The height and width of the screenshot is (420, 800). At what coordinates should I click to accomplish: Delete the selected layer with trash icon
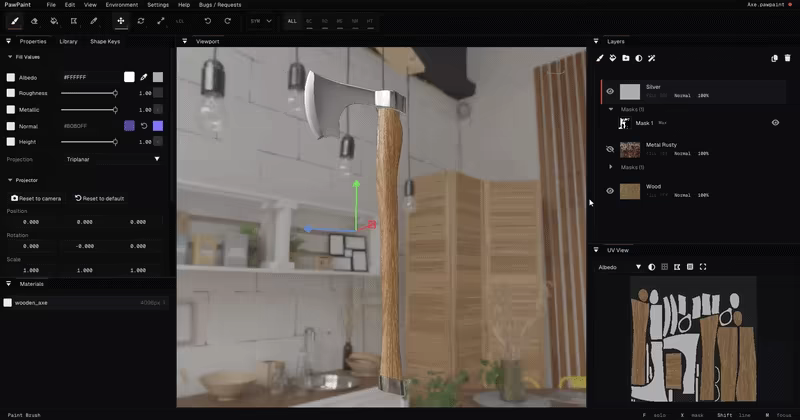pyautogui.click(x=788, y=58)
